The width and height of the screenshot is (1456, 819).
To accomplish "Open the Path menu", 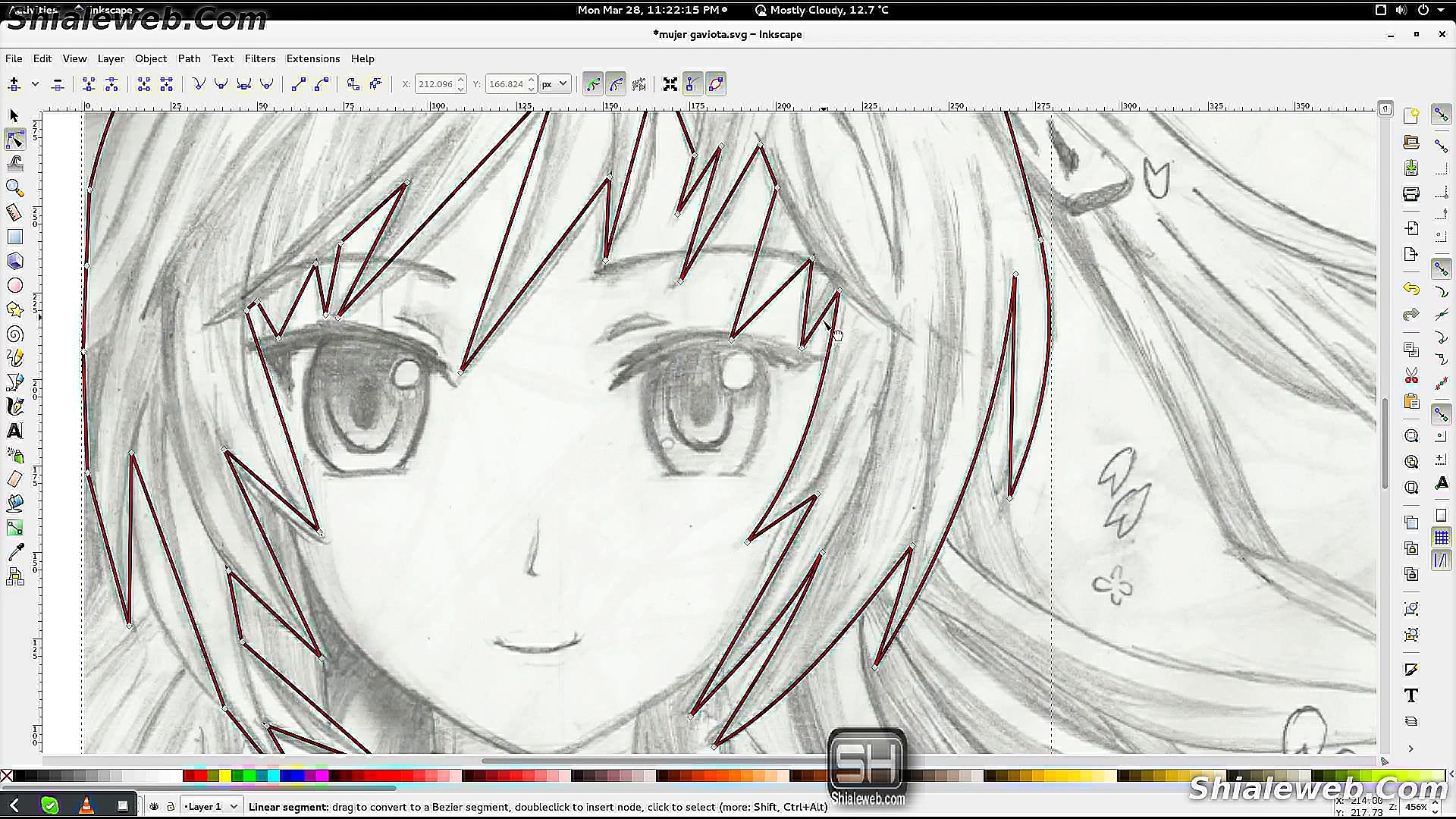I will click(189, 58).
